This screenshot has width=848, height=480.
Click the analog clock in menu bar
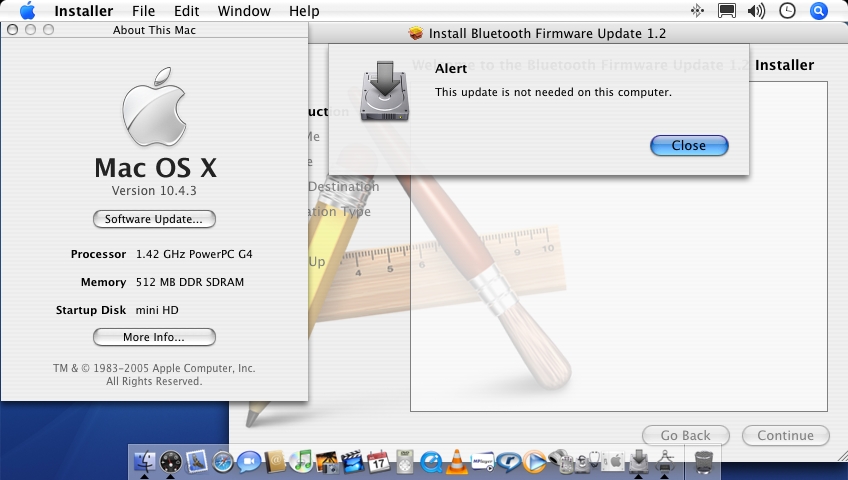point(787,11)
